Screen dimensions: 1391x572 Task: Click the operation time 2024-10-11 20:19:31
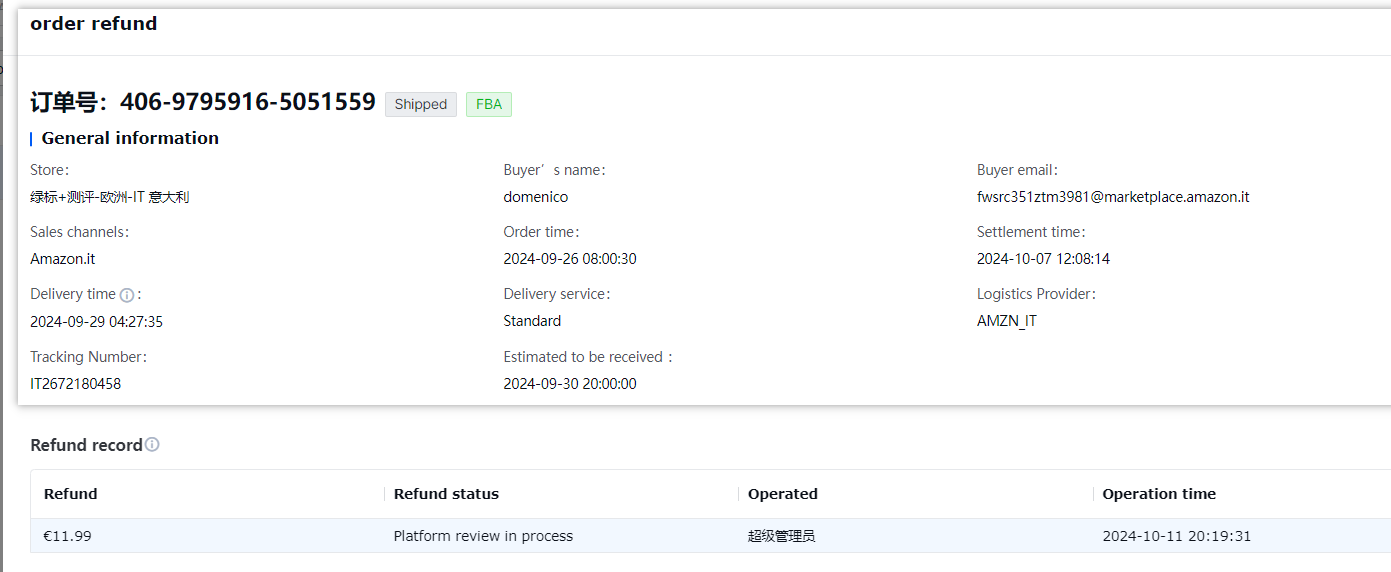[1176, 536]
